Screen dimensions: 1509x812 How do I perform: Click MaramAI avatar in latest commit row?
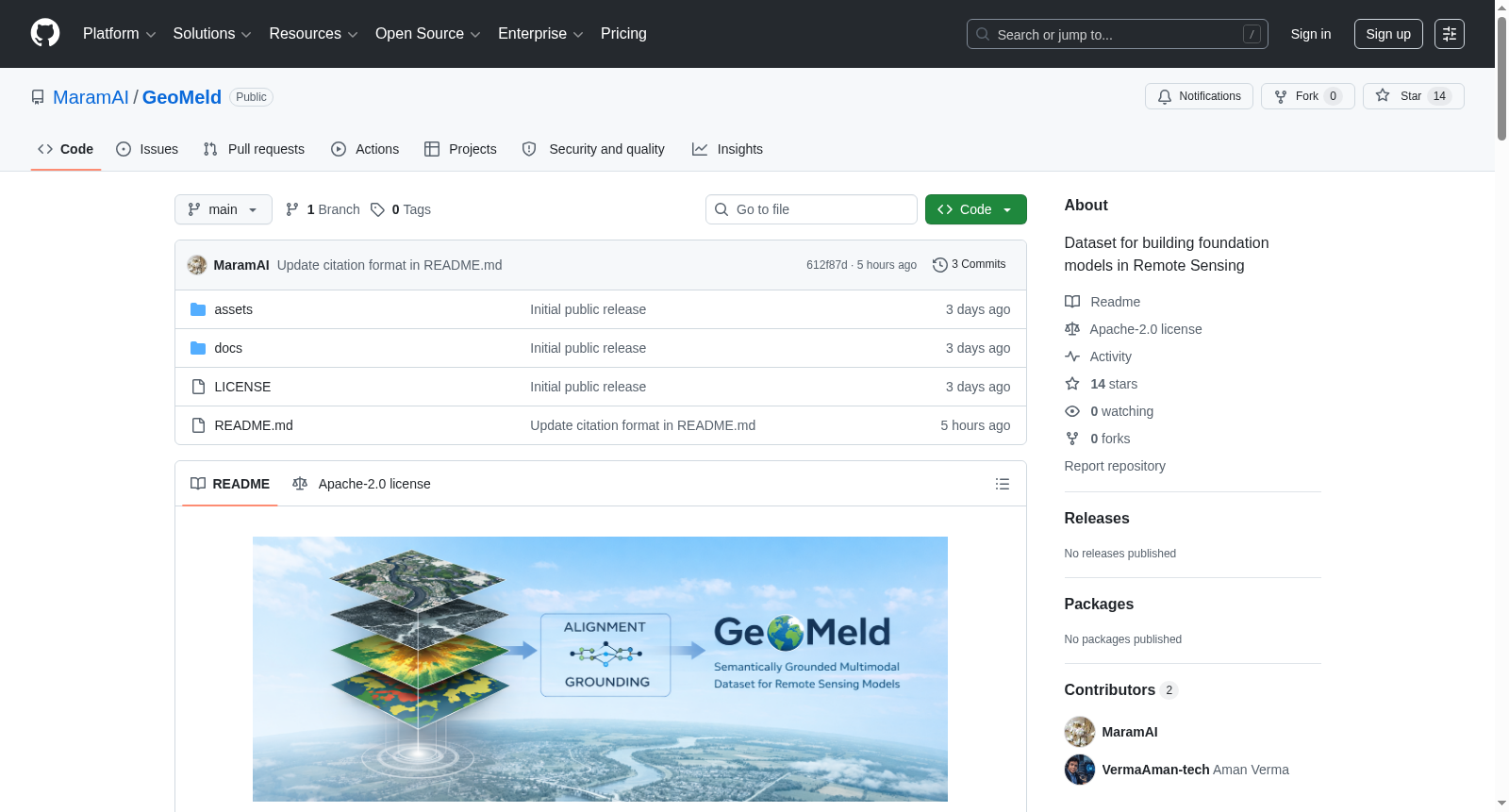tap(197, 265)
